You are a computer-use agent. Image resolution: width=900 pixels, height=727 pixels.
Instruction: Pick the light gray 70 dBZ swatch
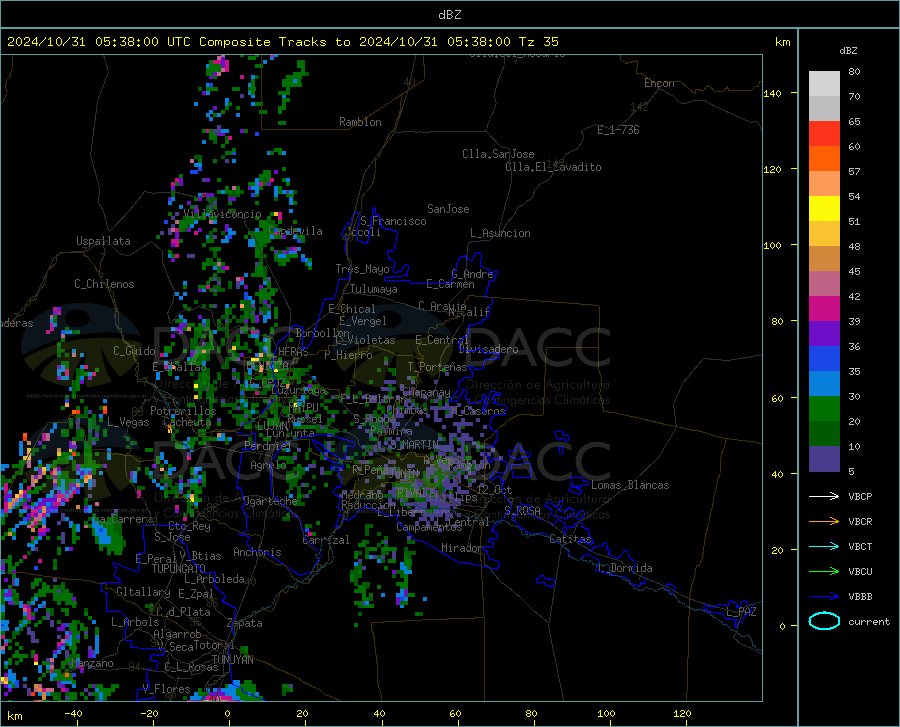coord(824,84)
